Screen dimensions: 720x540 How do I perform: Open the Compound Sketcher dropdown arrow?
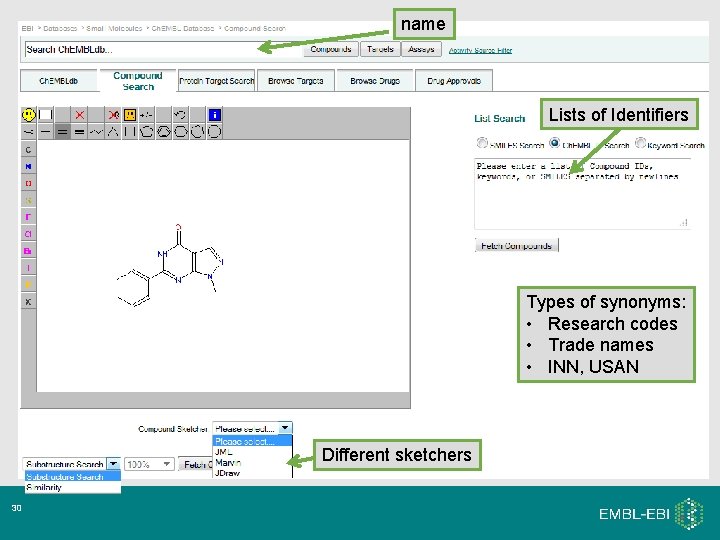pyautogui.click(x=285, y=428)
